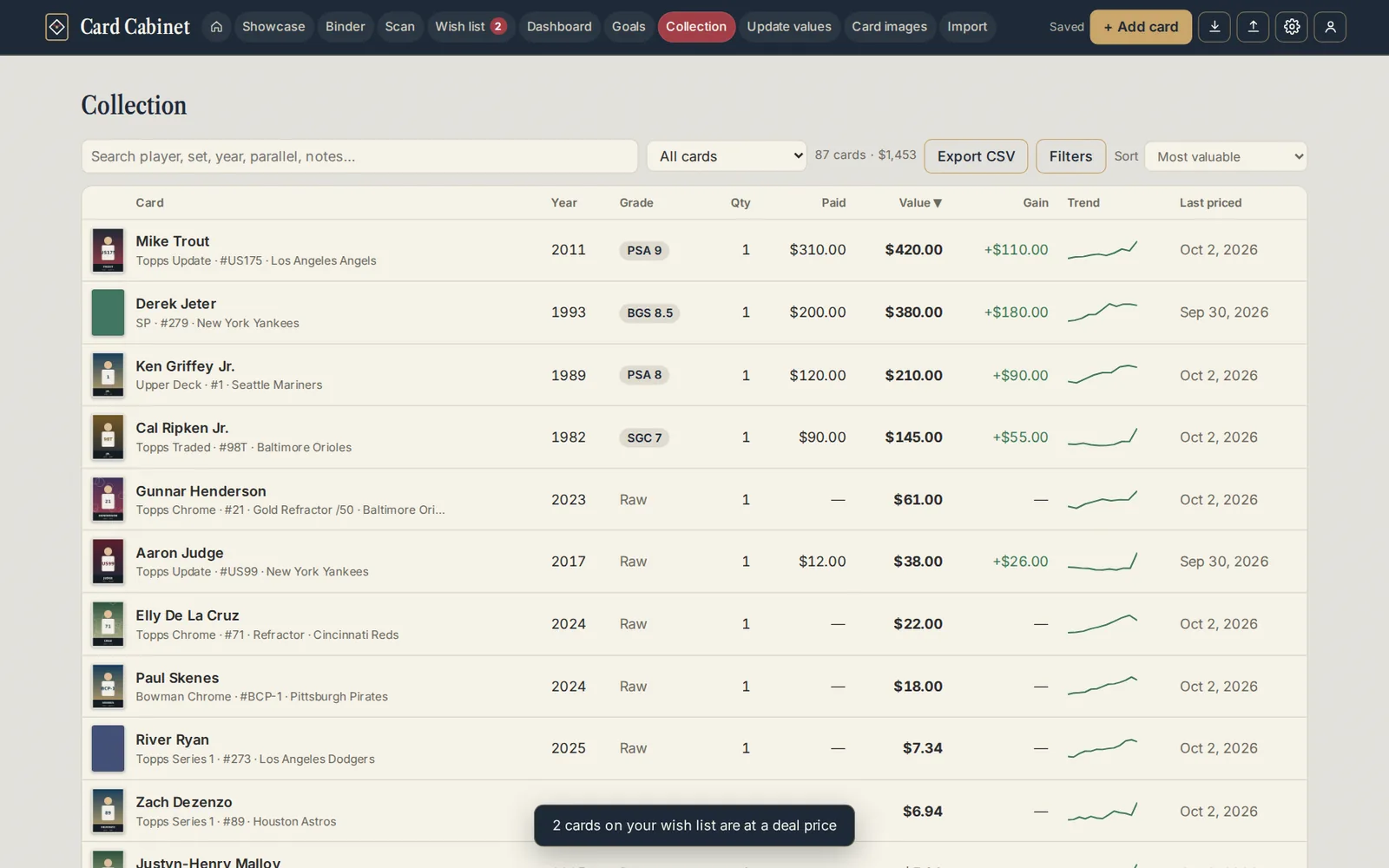Open settings via the gear icon
Viewport: 1389px width, 868px height.
pyautogui.click(x=1292, y=27)
